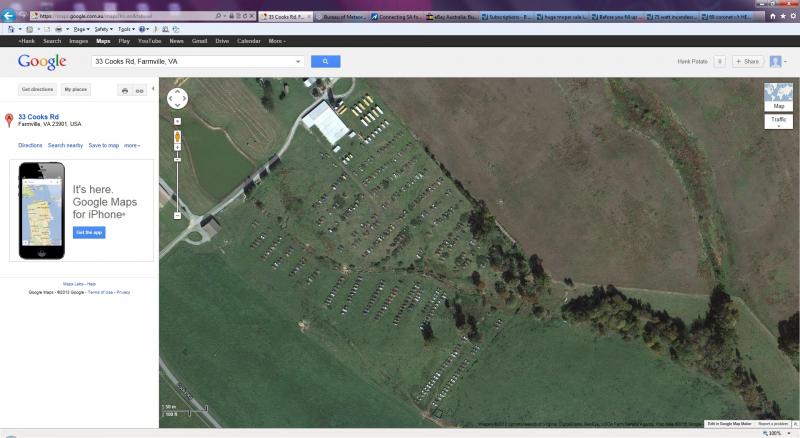The width and height of the screenshot is (800, 438).
Task: Click the Street View pegman icon
Action: point(177,137)
